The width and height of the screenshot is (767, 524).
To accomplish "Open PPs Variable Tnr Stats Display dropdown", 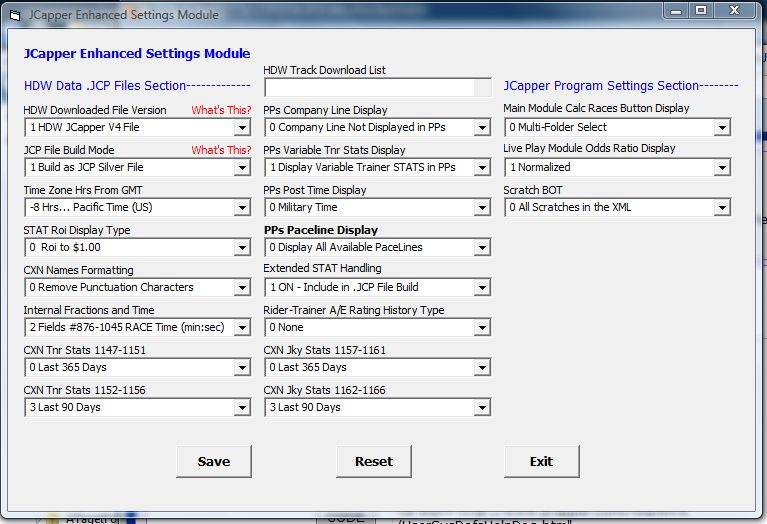I will [482, 168].
